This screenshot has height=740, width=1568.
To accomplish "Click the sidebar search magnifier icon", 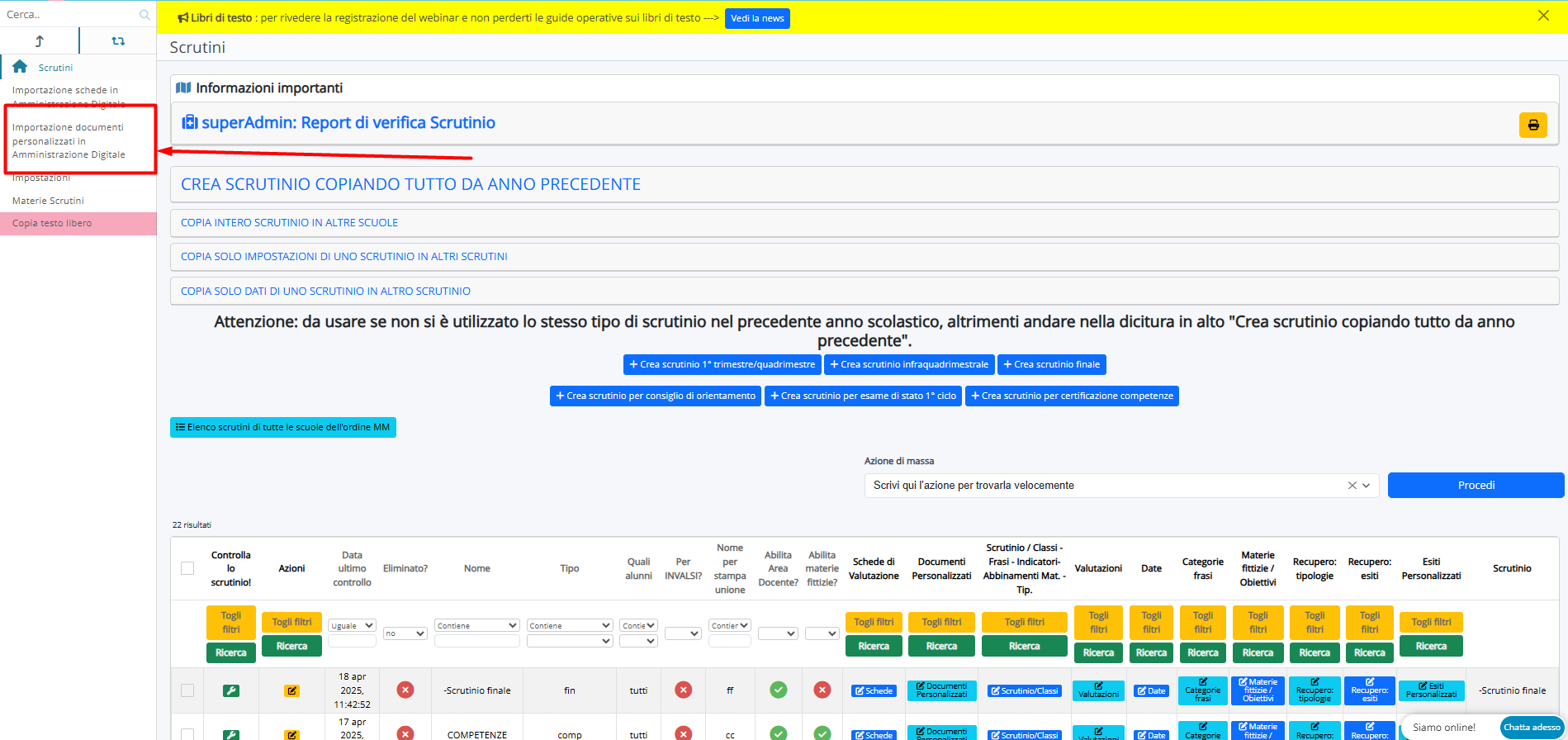I will click(x=144, y=15).
